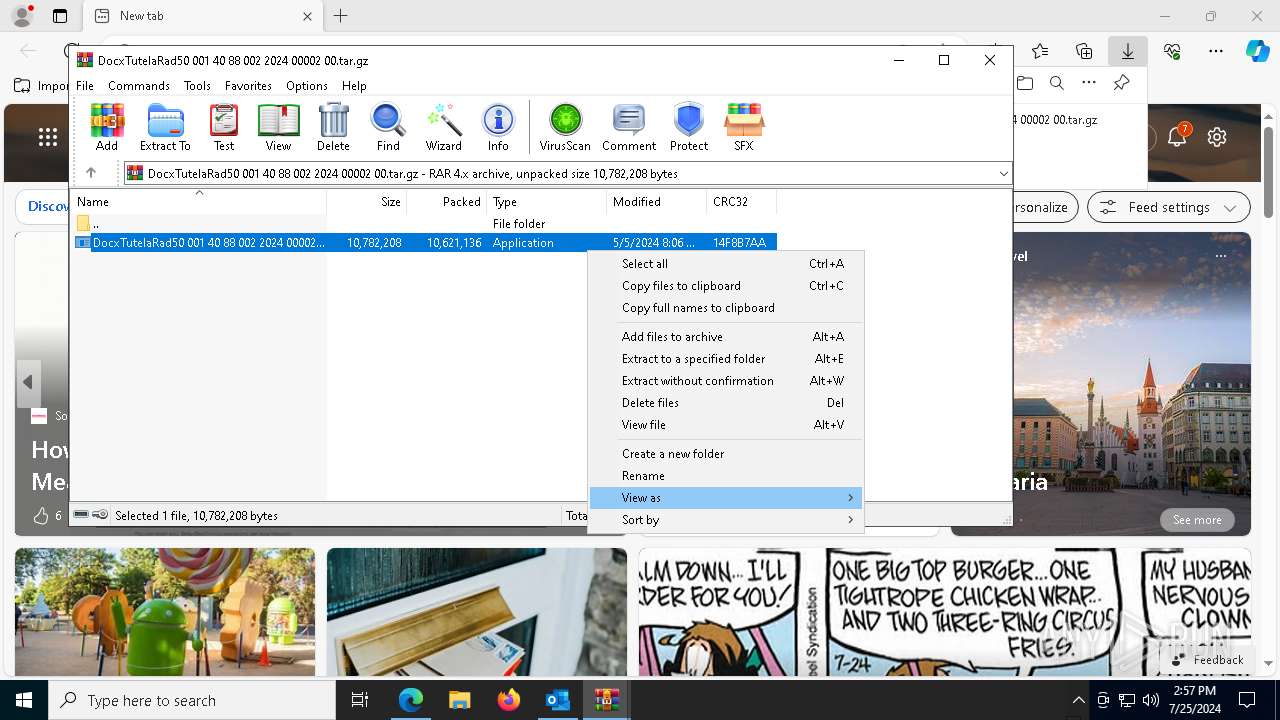The width and height of the screenshot is (1280, 720).
Task: Sort by the Modified column header
Action: coord(656,202)
